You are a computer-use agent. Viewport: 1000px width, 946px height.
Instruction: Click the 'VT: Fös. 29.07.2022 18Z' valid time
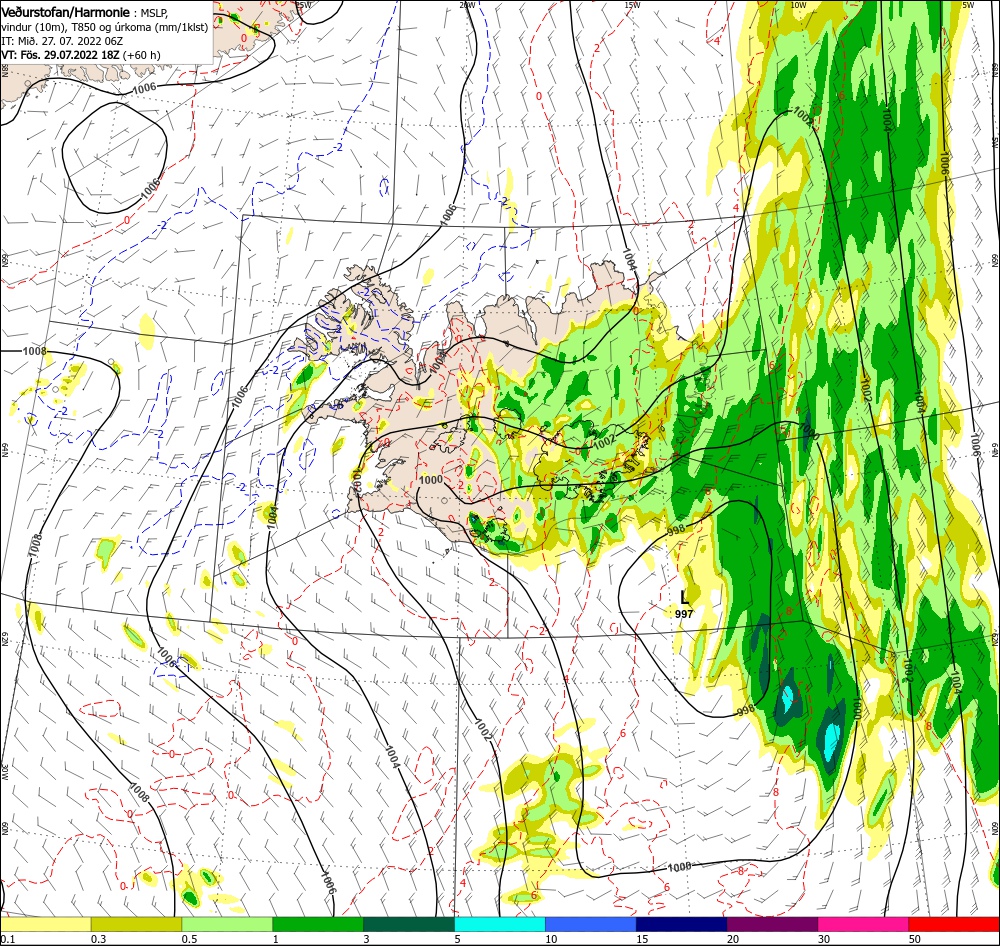pos(60,55)
